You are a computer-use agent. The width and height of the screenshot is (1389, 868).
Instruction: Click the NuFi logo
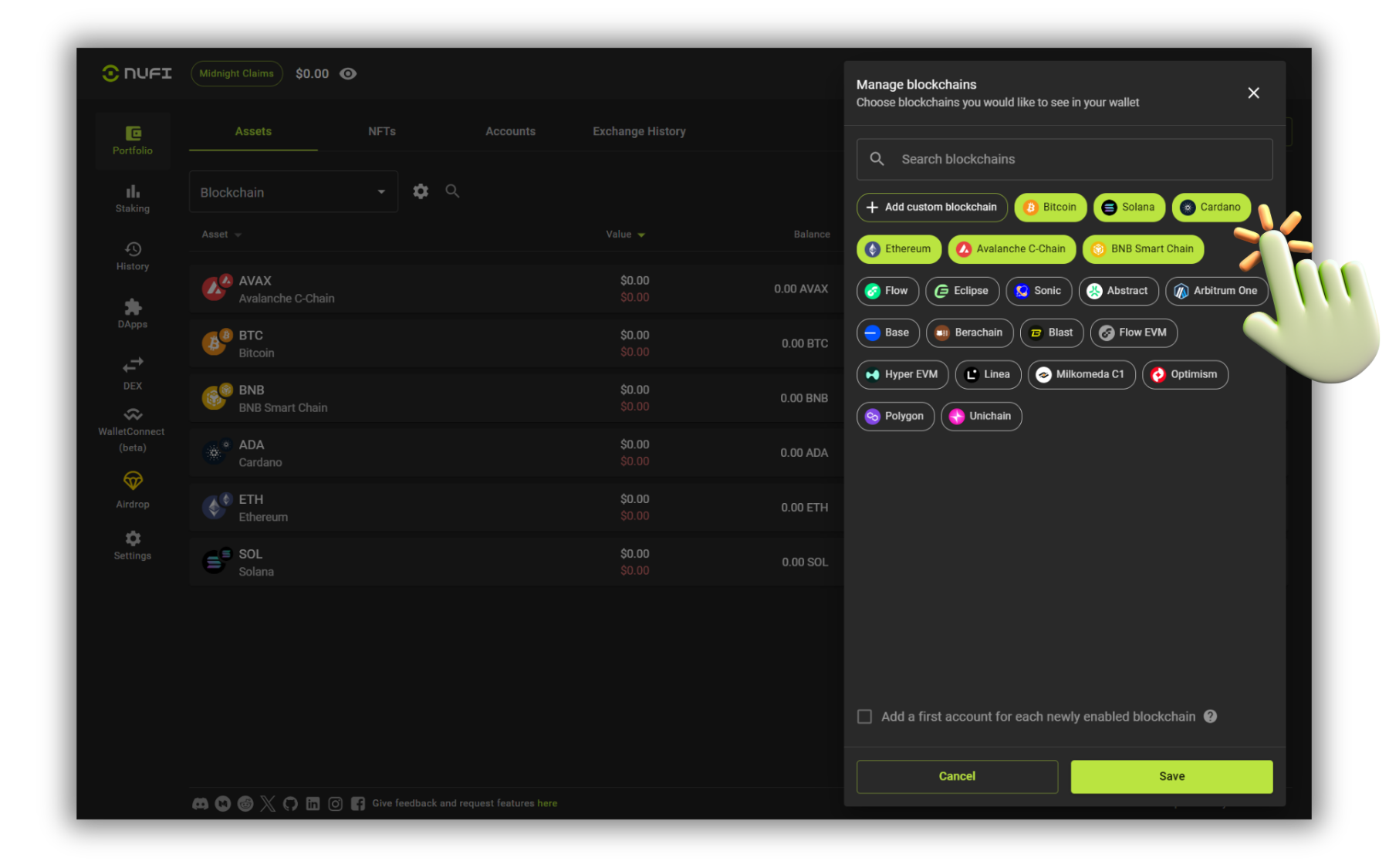coord(137,73)
